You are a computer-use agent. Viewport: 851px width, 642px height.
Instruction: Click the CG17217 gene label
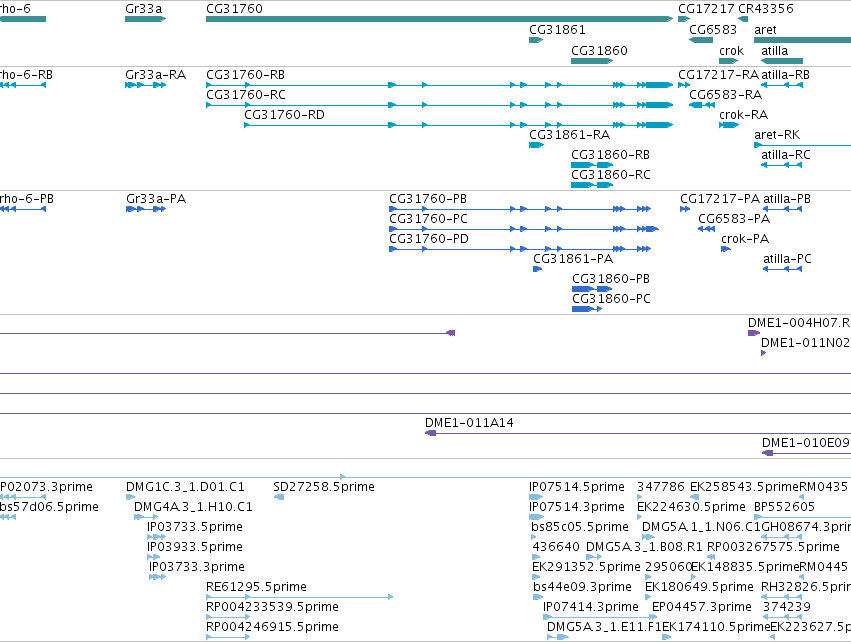point(707,9)
